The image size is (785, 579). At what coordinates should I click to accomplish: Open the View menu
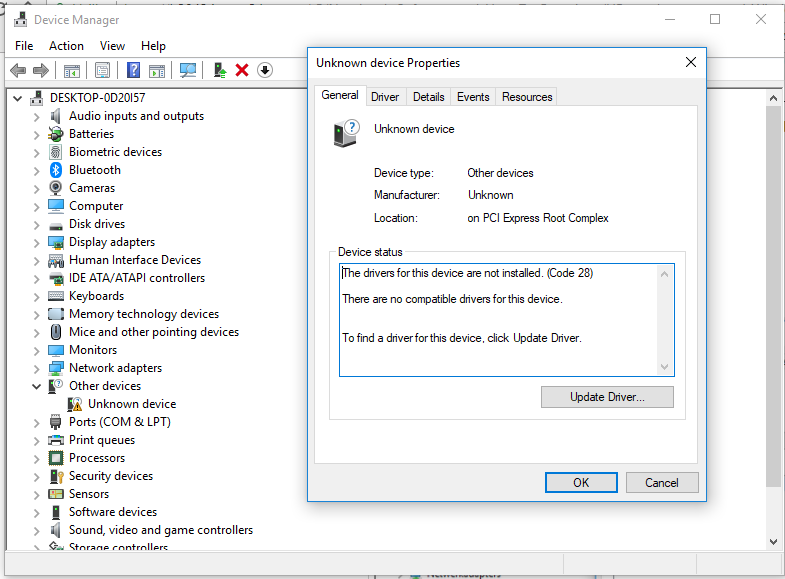(x=112, y=46)
